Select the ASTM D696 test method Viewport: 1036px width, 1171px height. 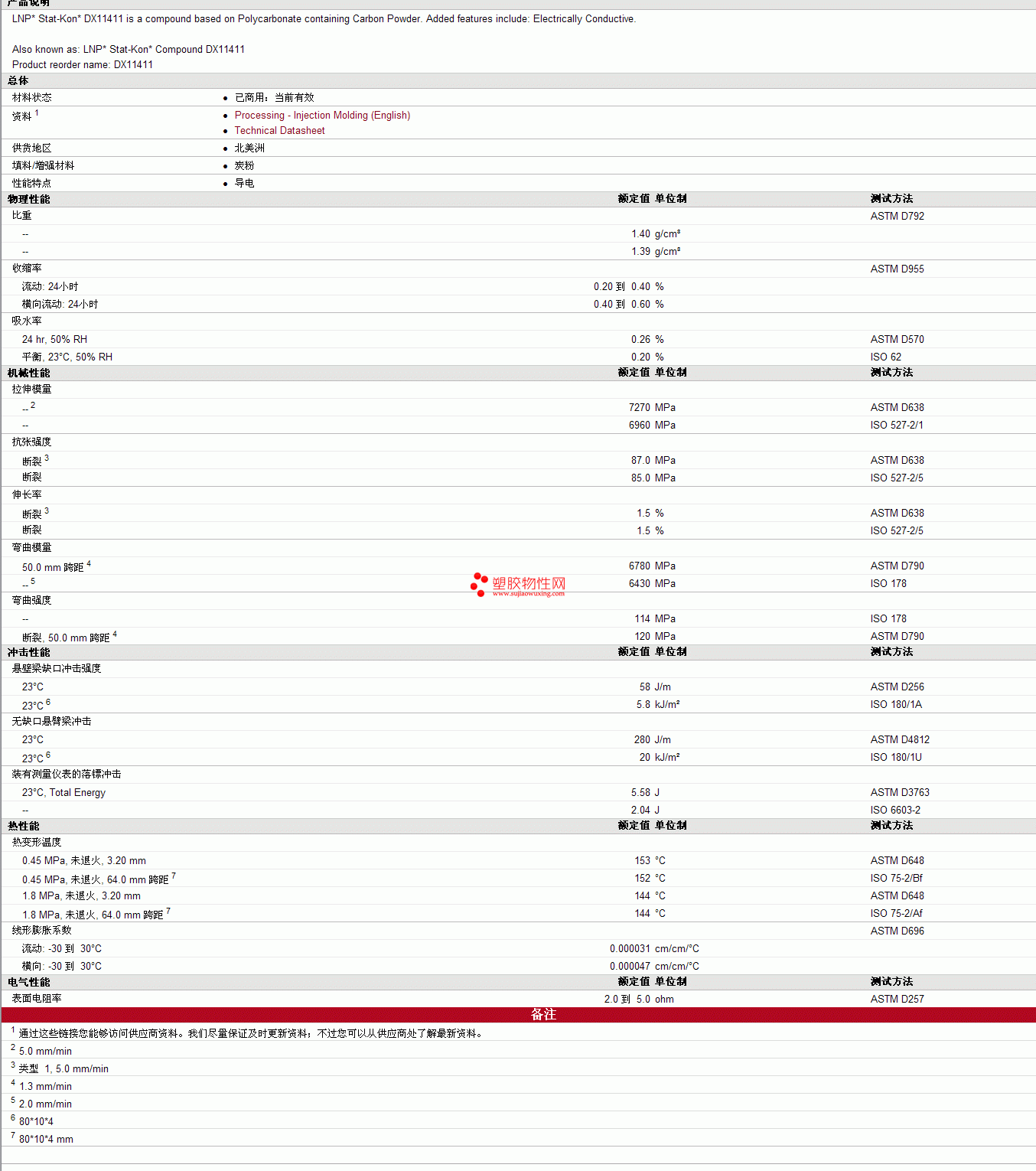(898, 931)
